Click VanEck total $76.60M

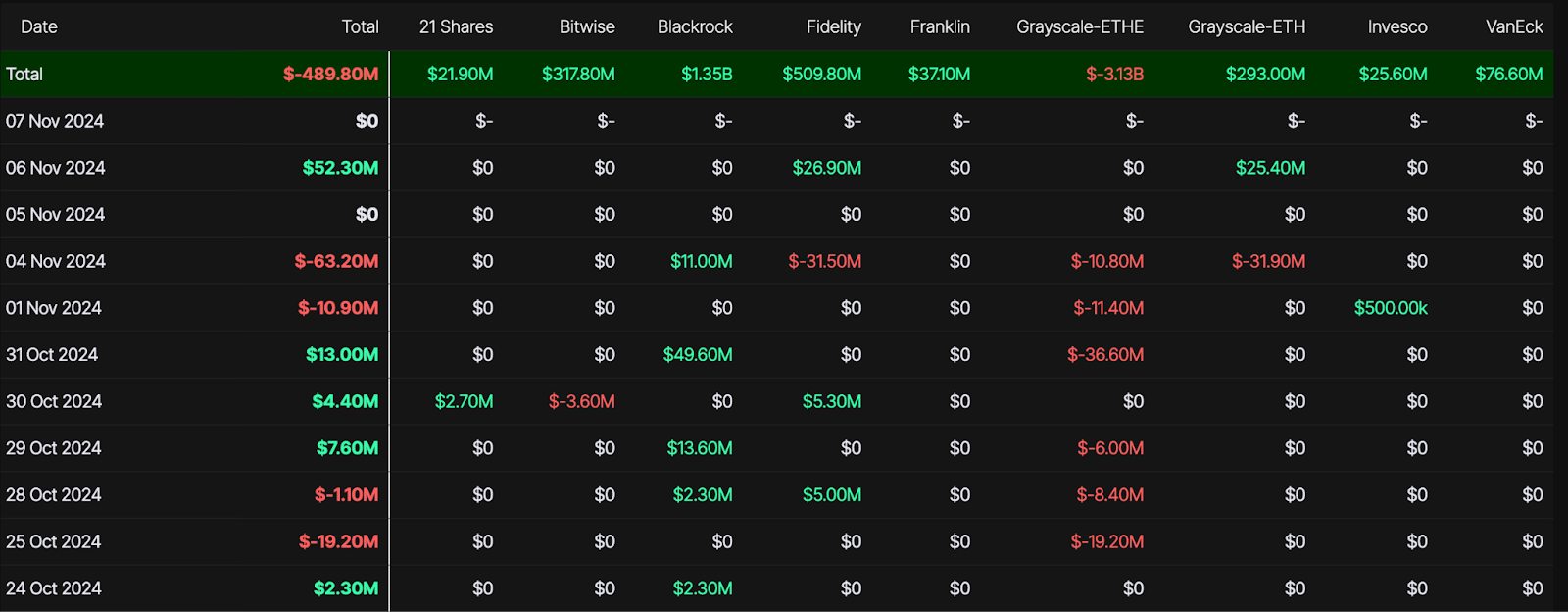pos(1509,74)
